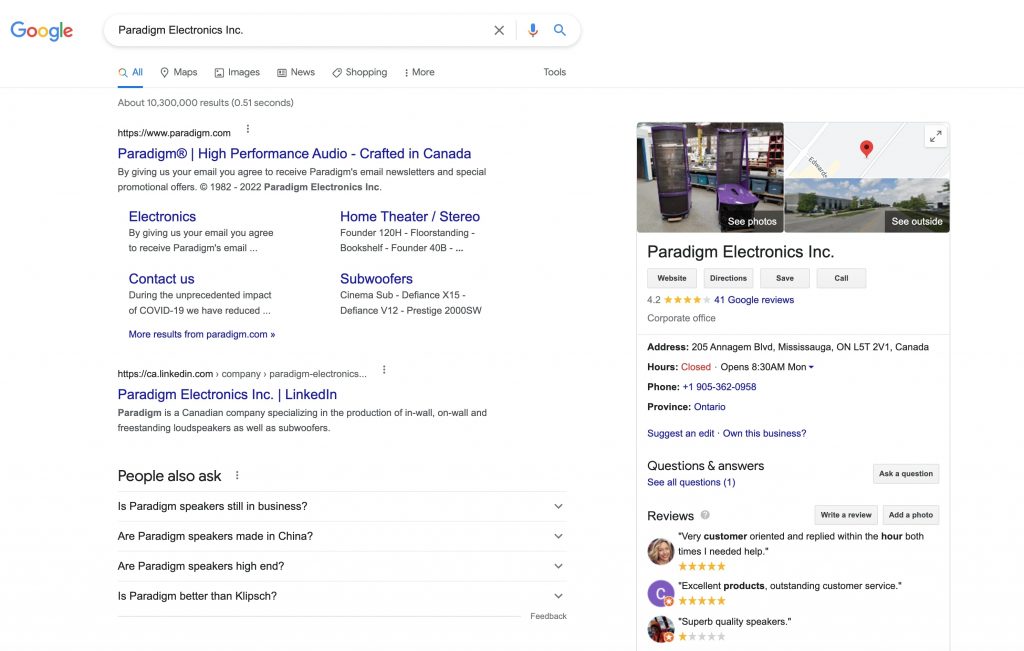Click the Feedback link under questions

(548, 616)
